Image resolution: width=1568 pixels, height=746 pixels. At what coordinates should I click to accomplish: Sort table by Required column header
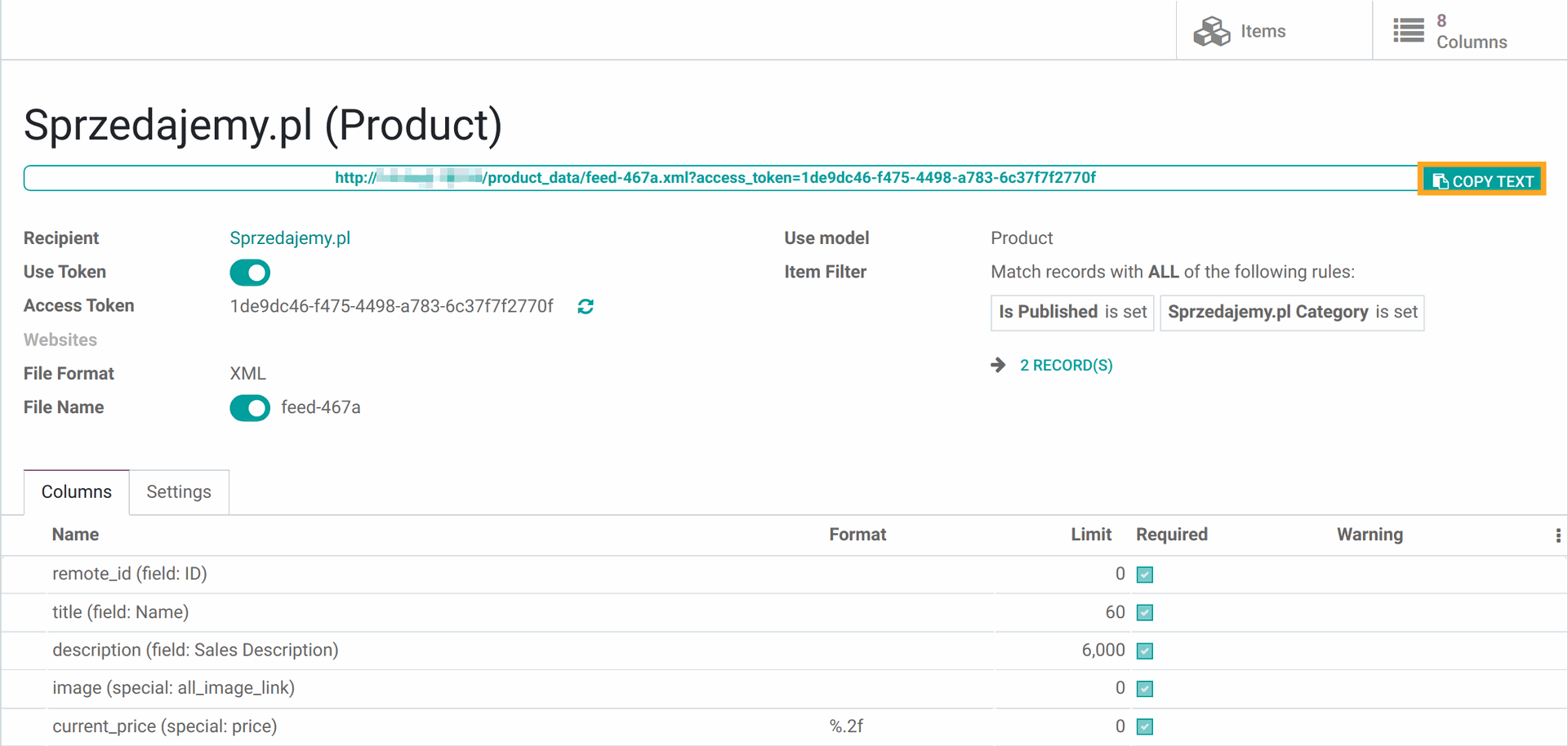[x=1172, y=535]
